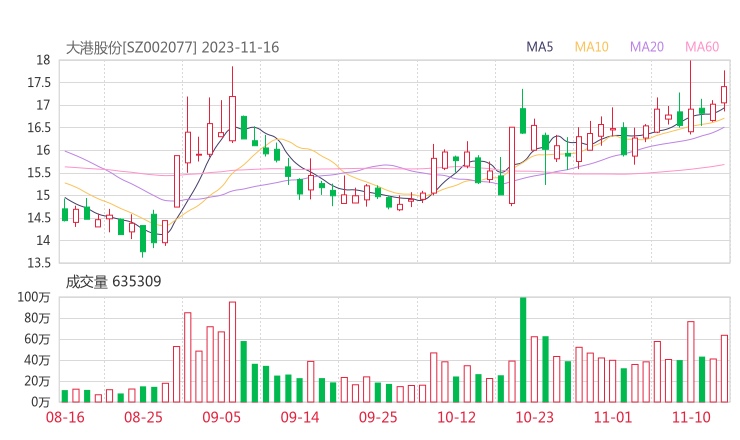Click the 60万 volume axis label
740x440 pixels.
pos(37,339)
